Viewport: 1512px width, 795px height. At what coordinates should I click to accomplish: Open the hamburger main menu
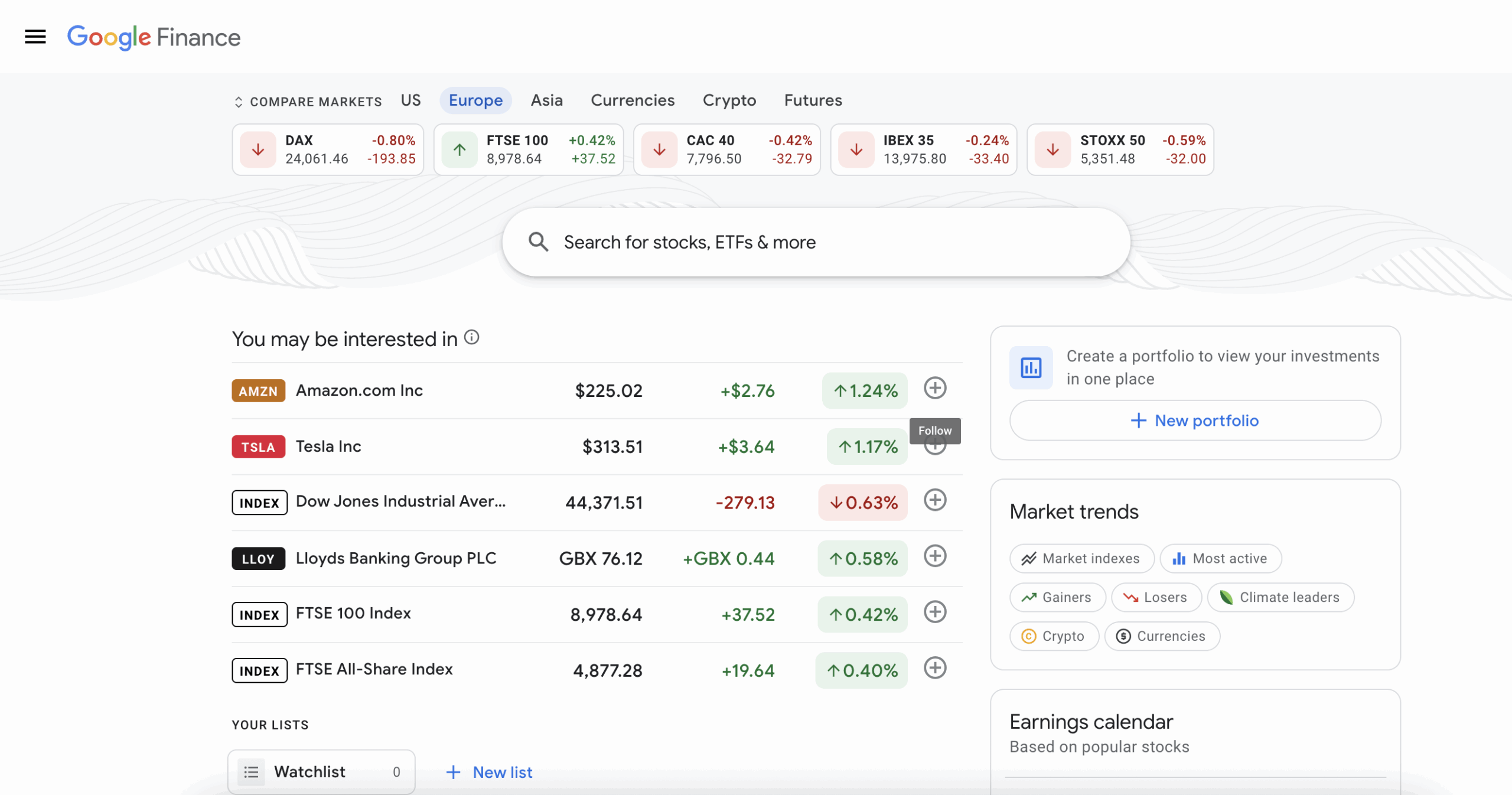35,37
